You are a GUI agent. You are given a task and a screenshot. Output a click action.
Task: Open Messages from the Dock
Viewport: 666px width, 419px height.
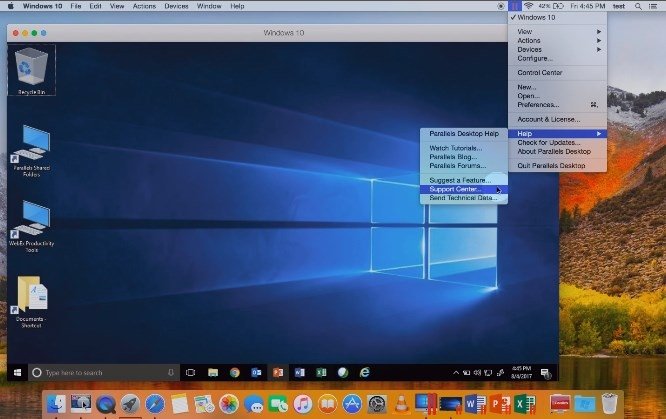coord(254,404)
